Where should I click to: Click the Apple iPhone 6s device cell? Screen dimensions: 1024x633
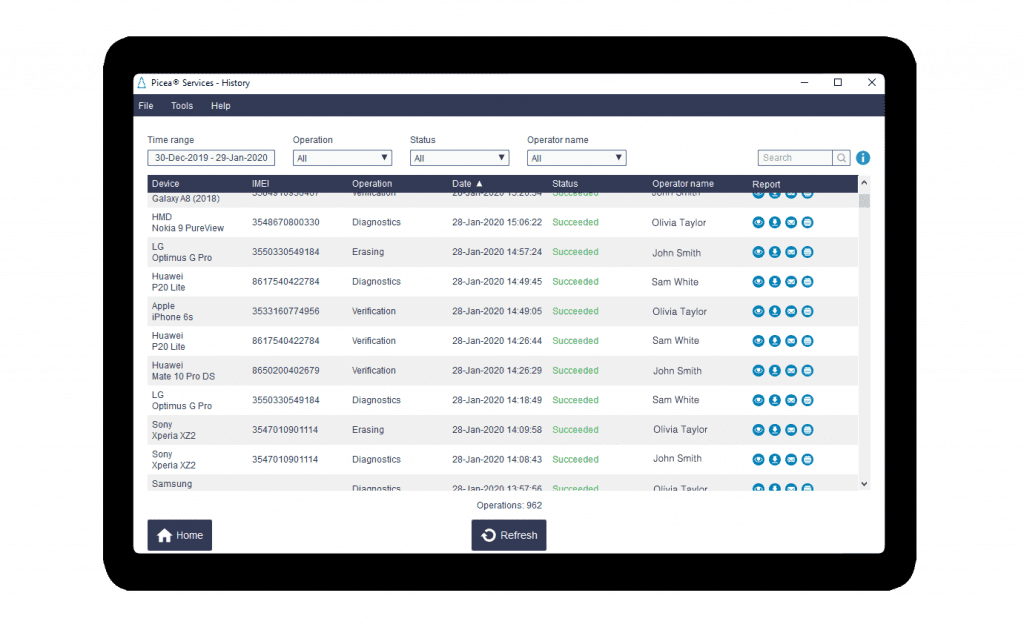(x=172, y=312)
